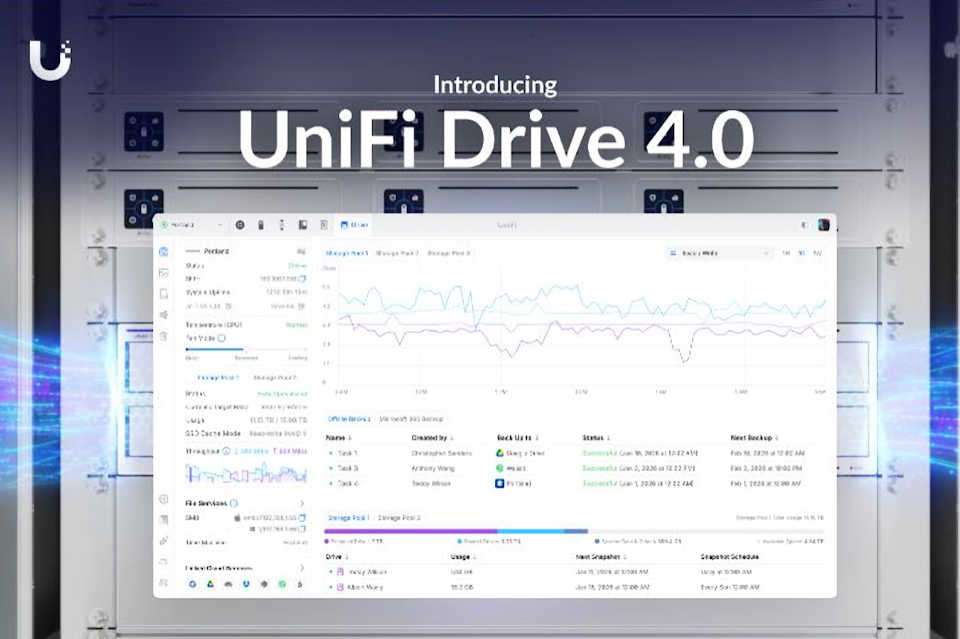Screen dimensions: 960x639
Task: Sort backup tasks by Name column
Action: [x=339, y=438]
